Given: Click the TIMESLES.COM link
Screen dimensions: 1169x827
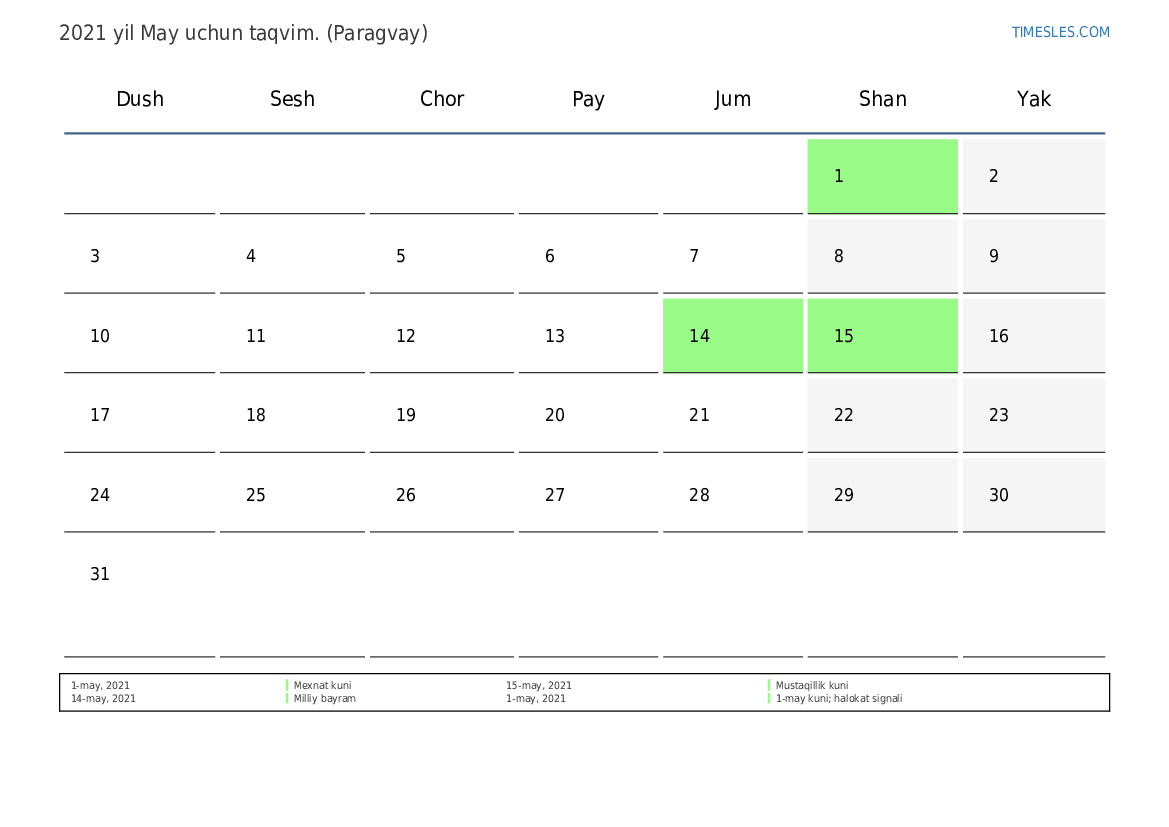Looking at the screenshot, I should 1060,32.
